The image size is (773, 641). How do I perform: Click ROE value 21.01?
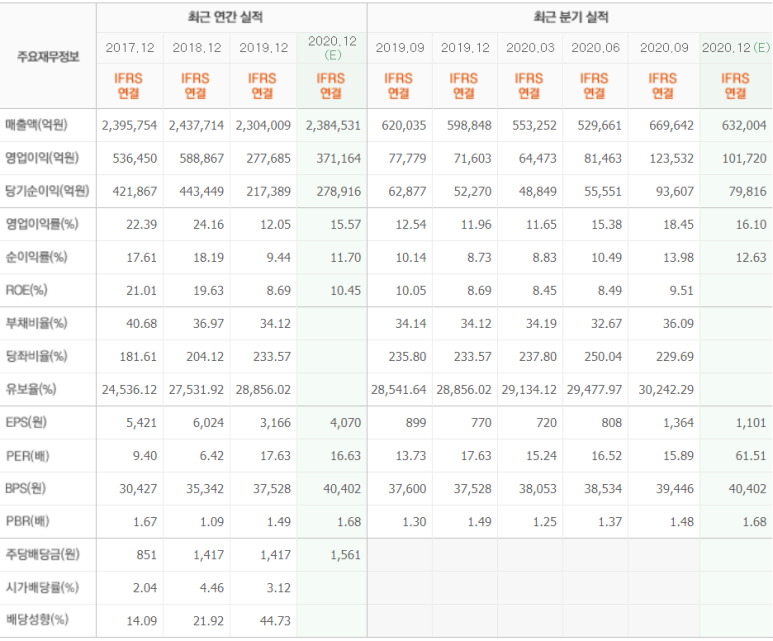tap(141, 291)
